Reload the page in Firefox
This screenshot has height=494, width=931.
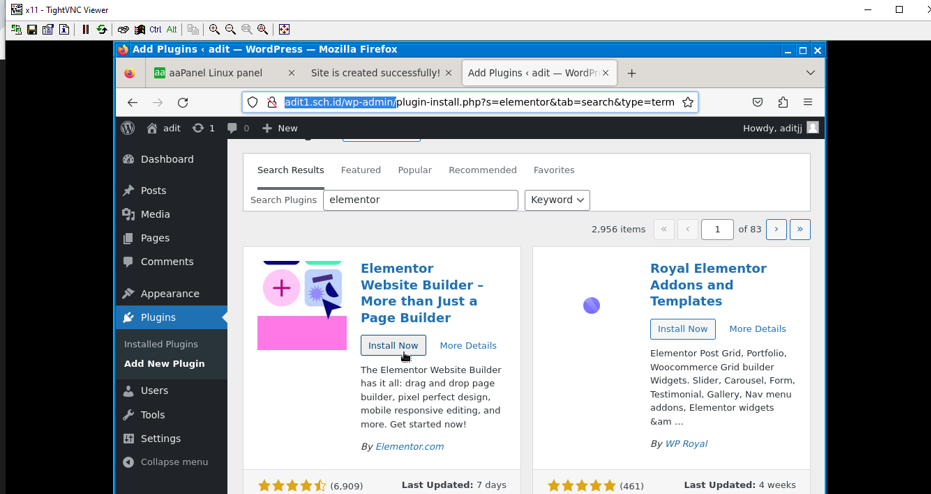click(x=183, y=102)
